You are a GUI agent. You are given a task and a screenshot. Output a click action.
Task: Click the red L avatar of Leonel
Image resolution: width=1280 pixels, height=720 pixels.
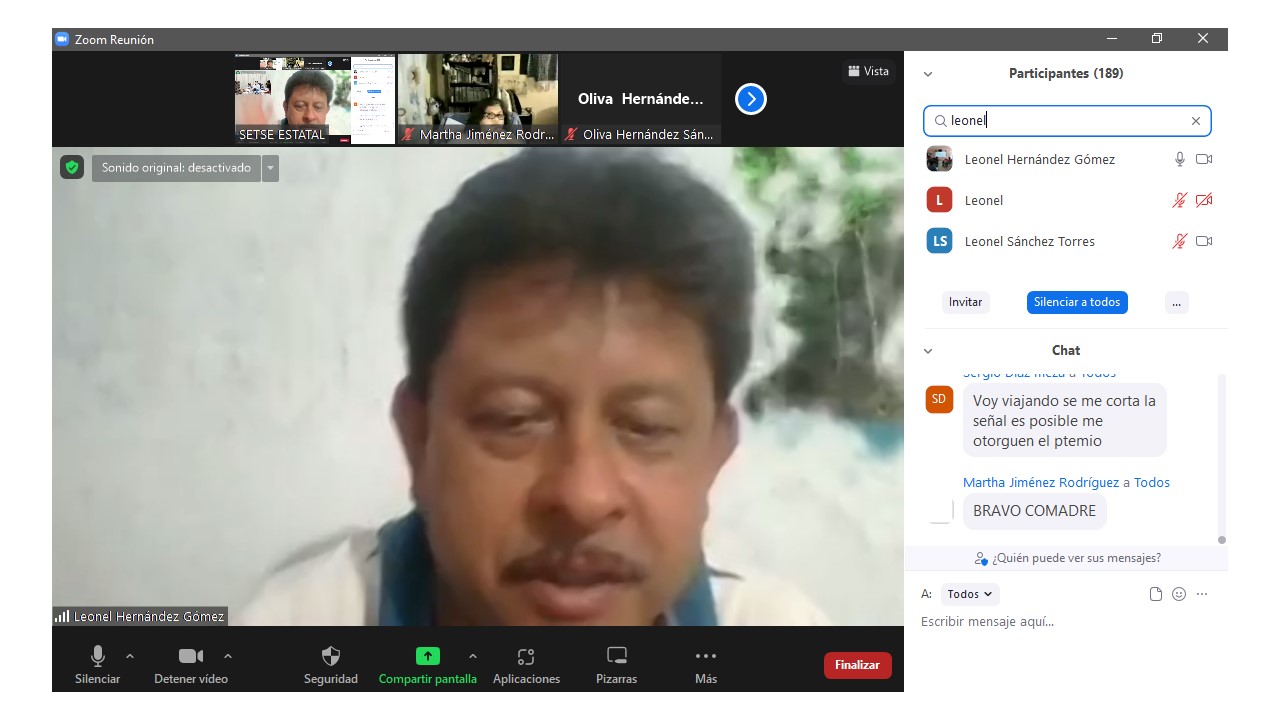pyautogui.click(x=939, y=200)
